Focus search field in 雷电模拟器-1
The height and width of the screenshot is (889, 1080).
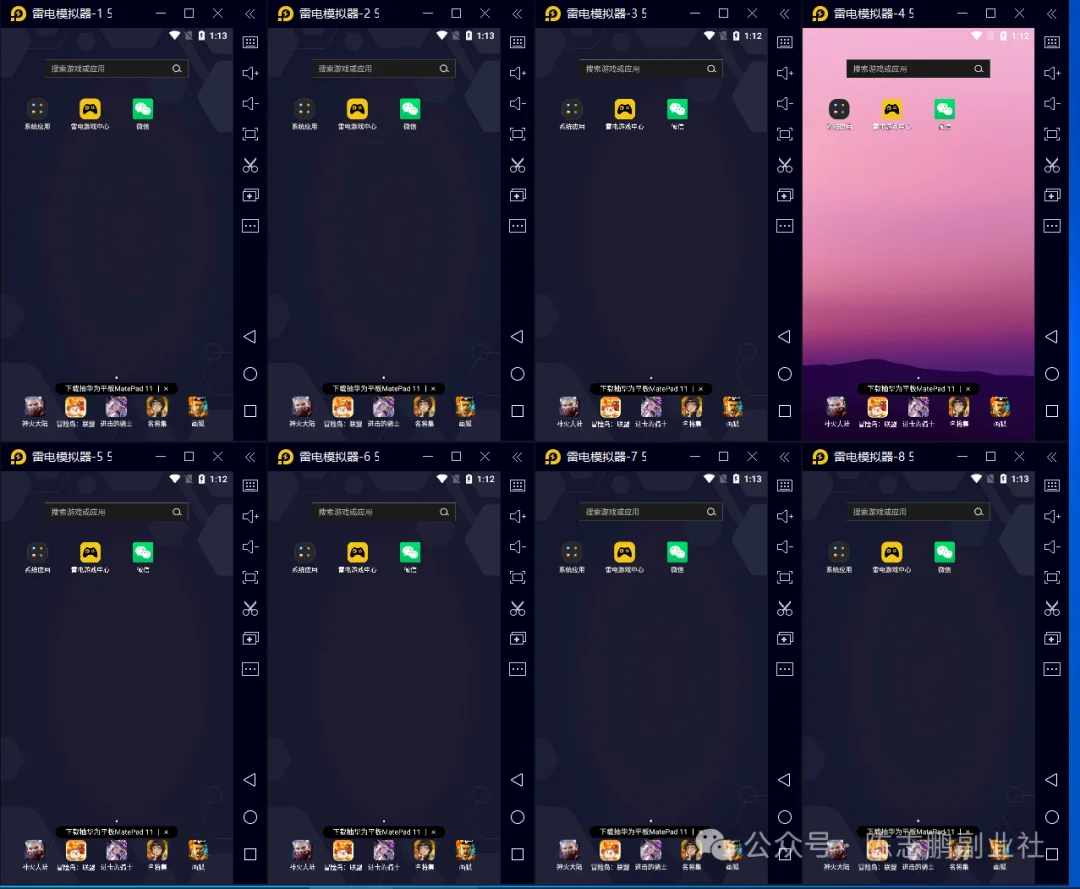(x=116, y=69)
